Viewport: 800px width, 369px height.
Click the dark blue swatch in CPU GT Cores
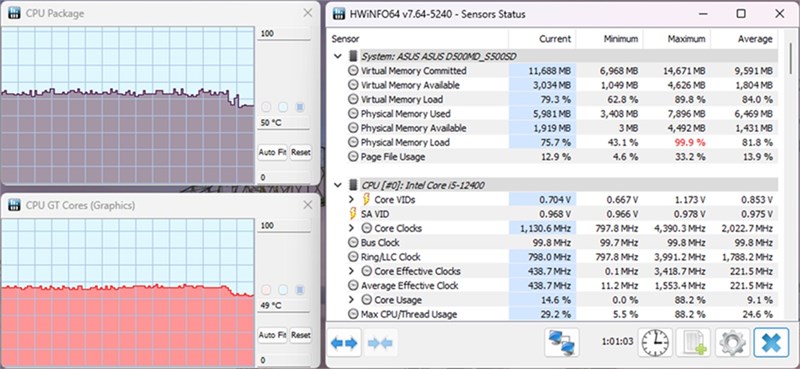coord(300,290)
